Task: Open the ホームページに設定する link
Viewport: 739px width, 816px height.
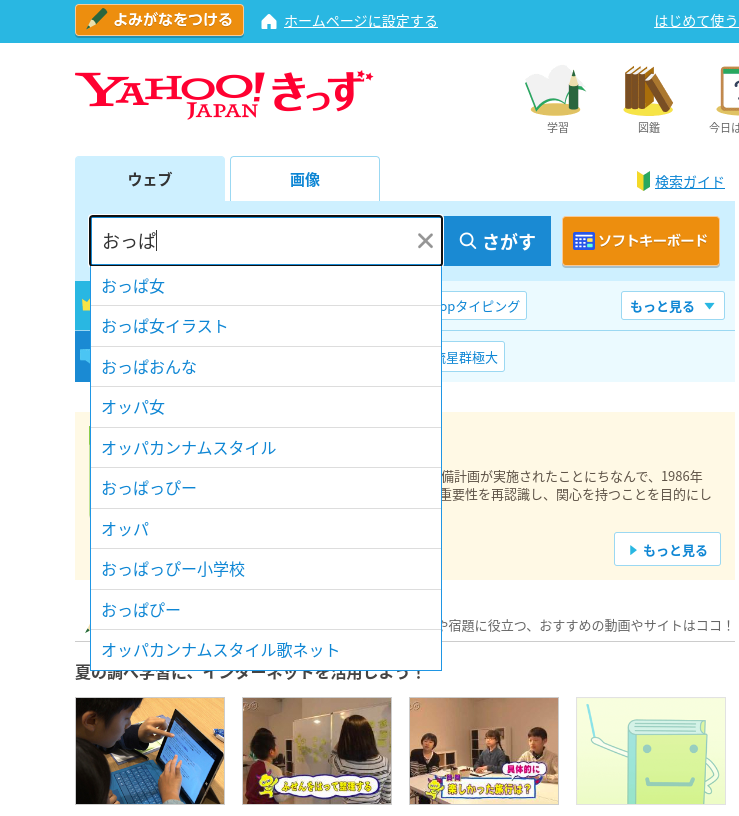Action: point(361,21)
